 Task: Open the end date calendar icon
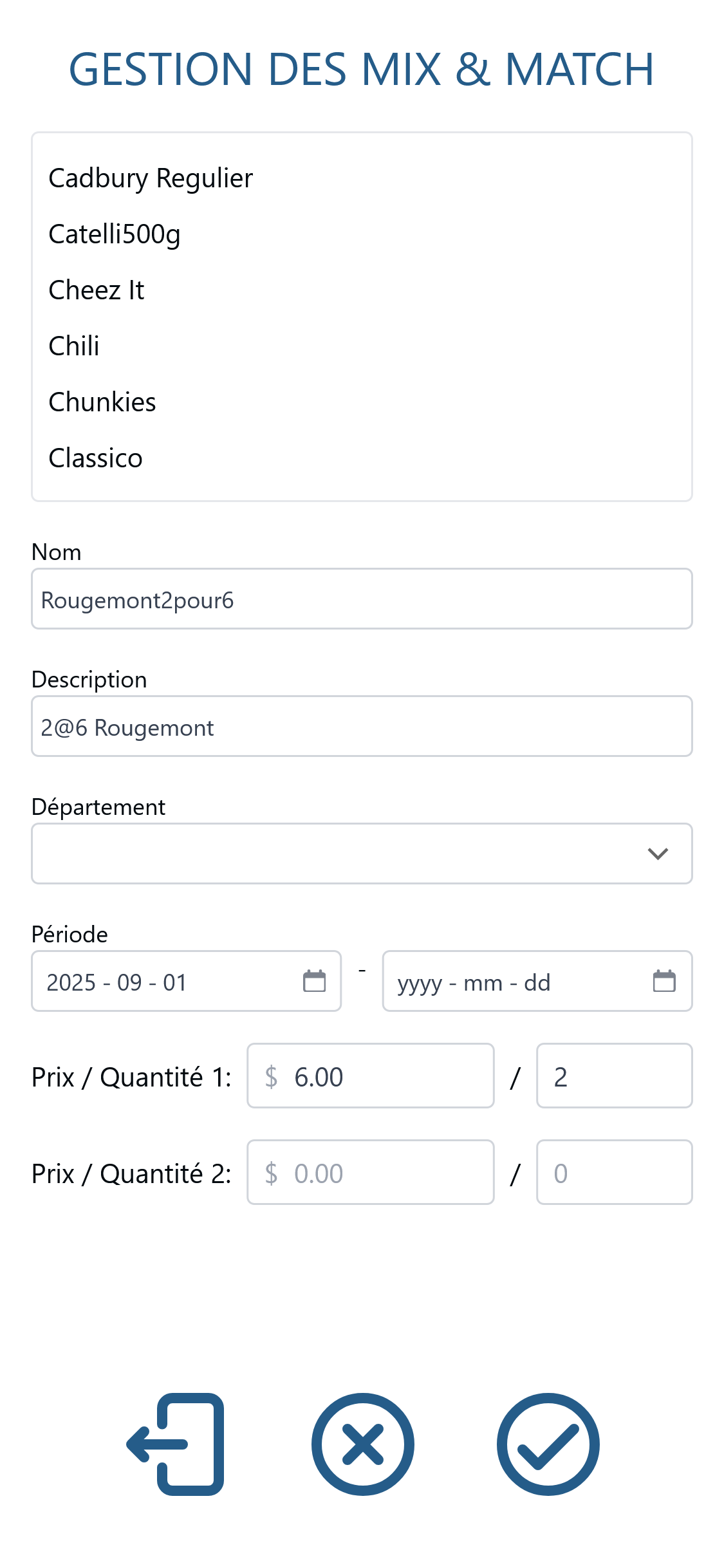(x=664, y=981)
